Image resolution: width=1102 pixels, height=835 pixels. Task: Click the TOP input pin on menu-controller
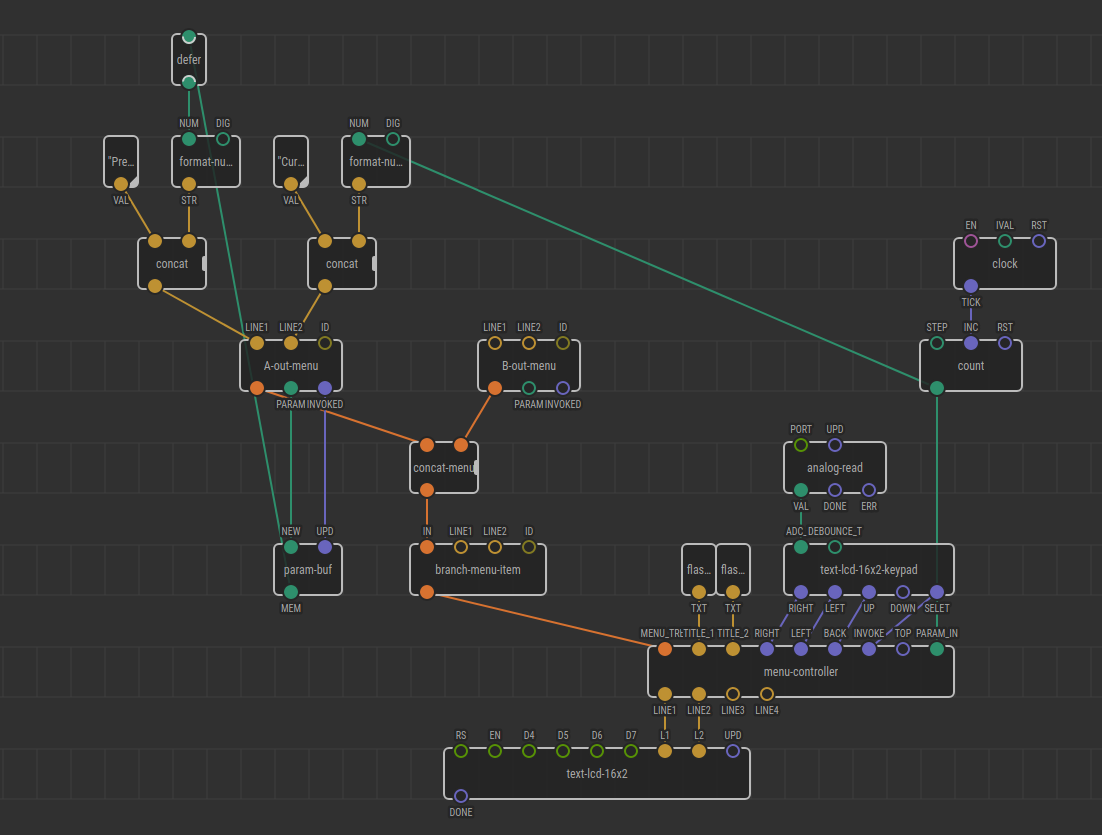pyautogui.click(x=903, y=649)
